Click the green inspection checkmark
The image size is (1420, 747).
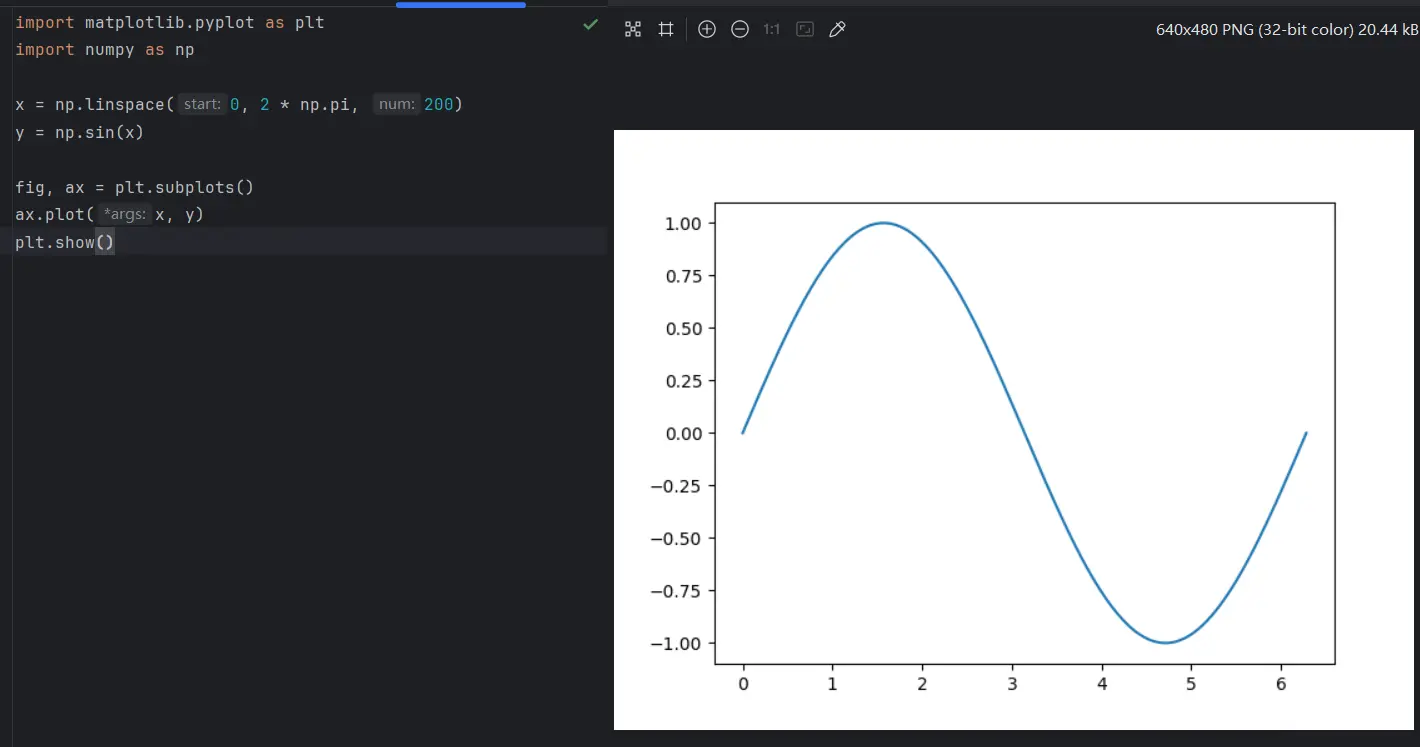[591, 24]
